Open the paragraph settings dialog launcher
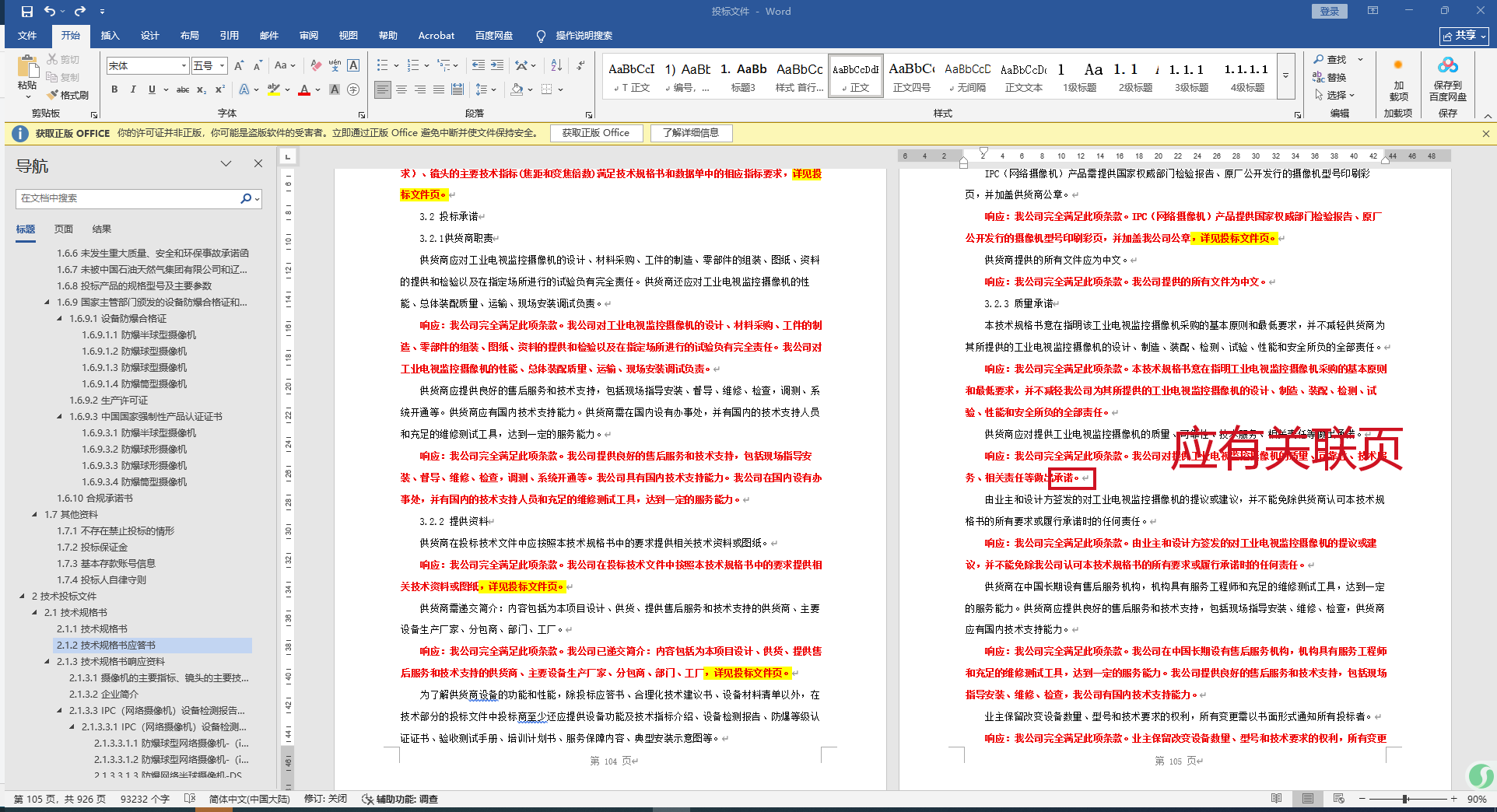1497x812 pixels. (x=589, y=114)
